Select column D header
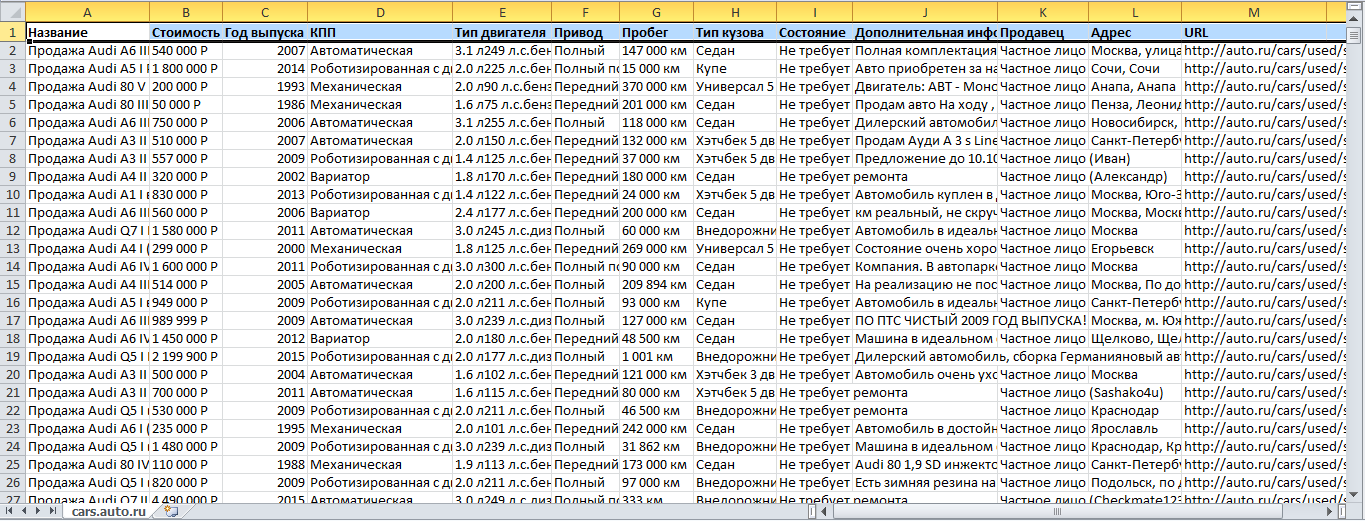The width and height of the screenshot is (1365, 521). (379, 11)
